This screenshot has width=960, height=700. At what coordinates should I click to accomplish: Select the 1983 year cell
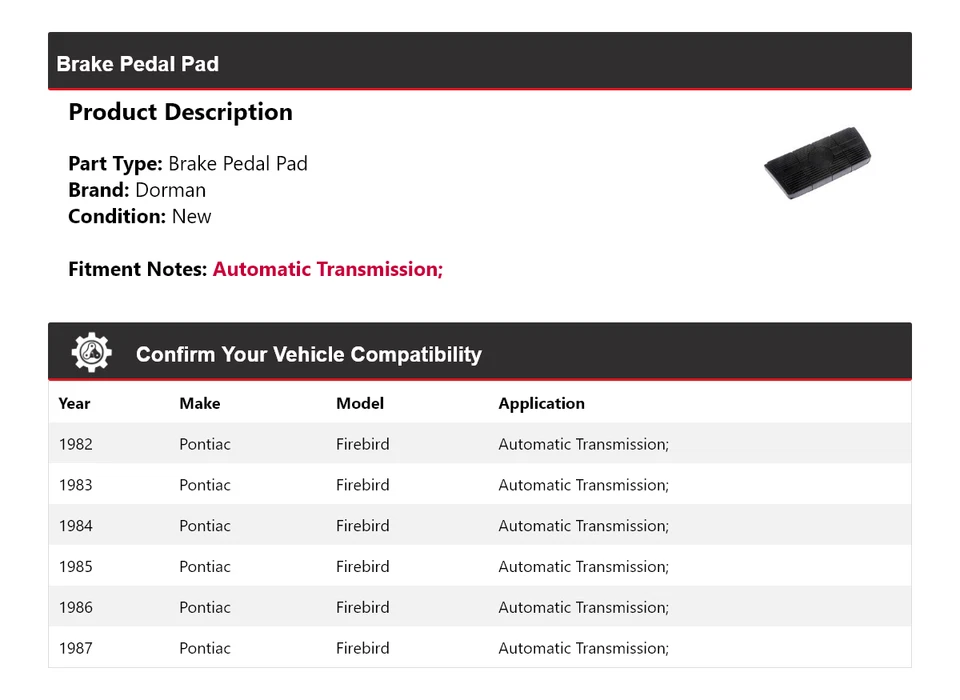coord(75,485)
